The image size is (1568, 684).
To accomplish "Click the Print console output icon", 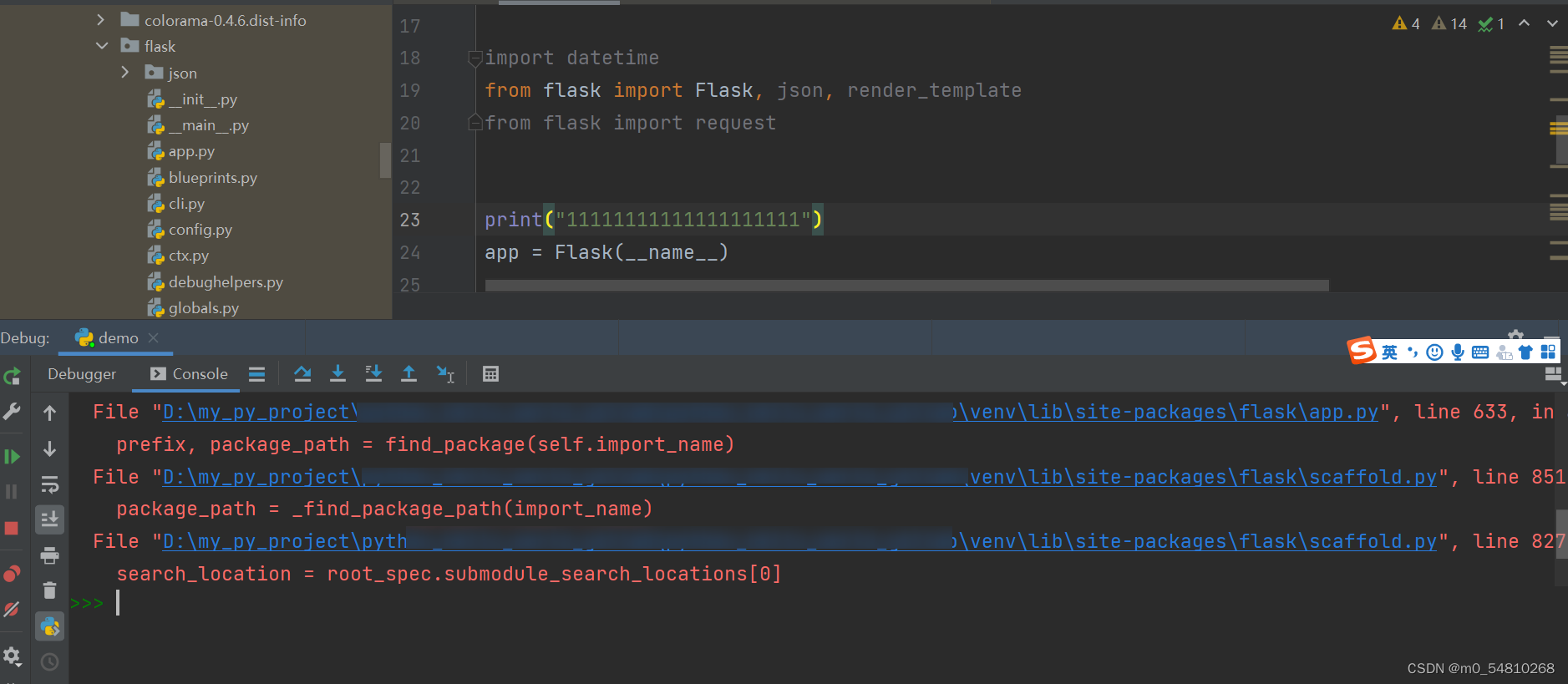I will click(50, 555).
